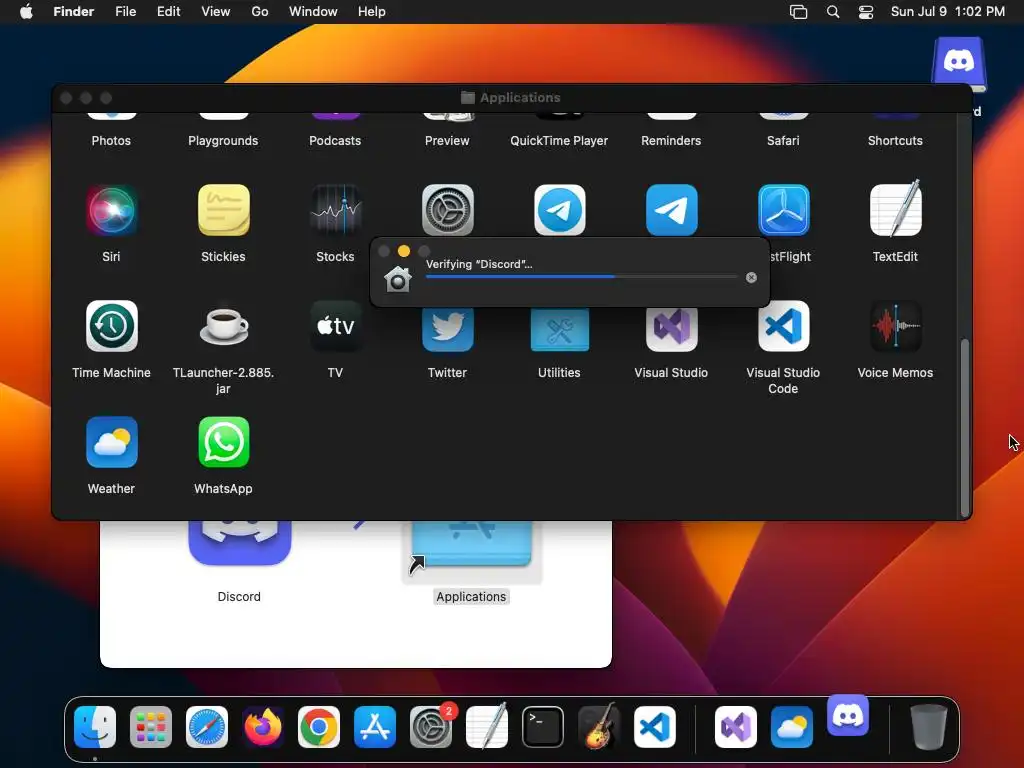Open the TLauncher-2.885.jar file

pyautogui.click(x=223, y=326)
